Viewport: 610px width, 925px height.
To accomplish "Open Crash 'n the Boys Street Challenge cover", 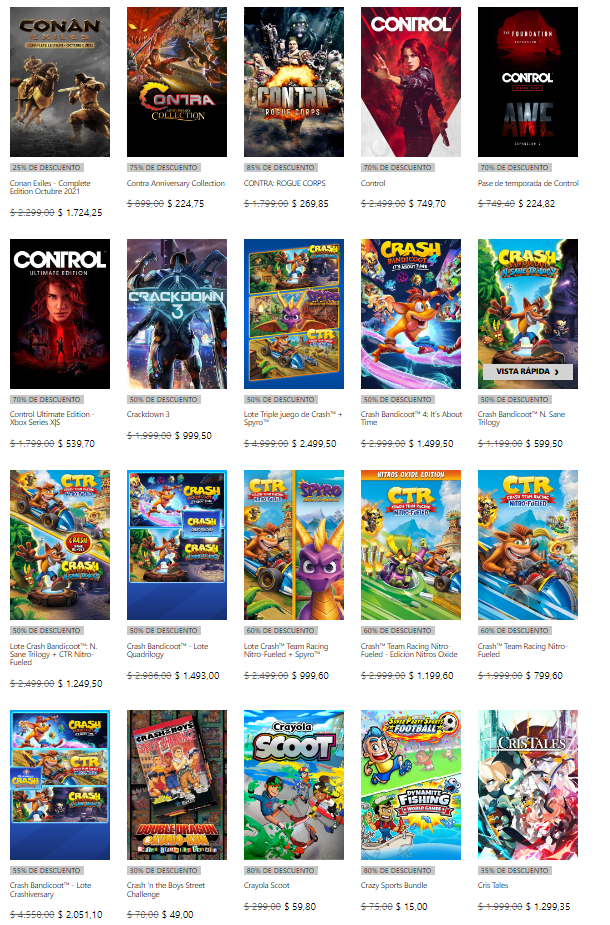I will coord(177,785).
